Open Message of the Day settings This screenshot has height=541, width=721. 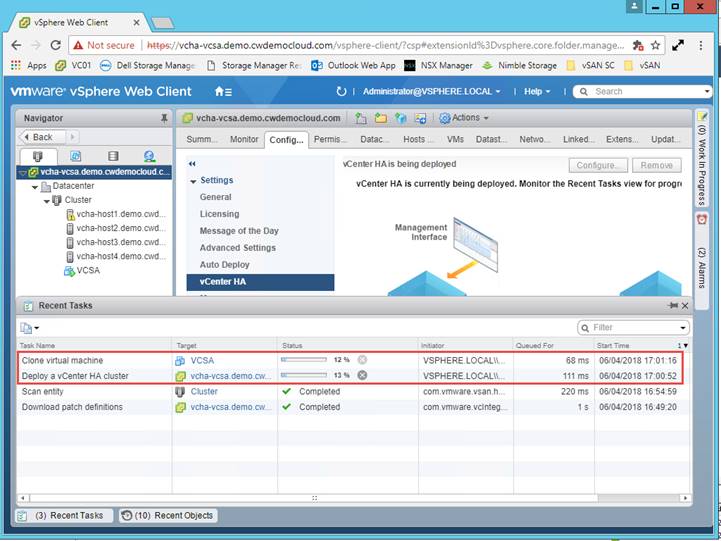[239, 231]
